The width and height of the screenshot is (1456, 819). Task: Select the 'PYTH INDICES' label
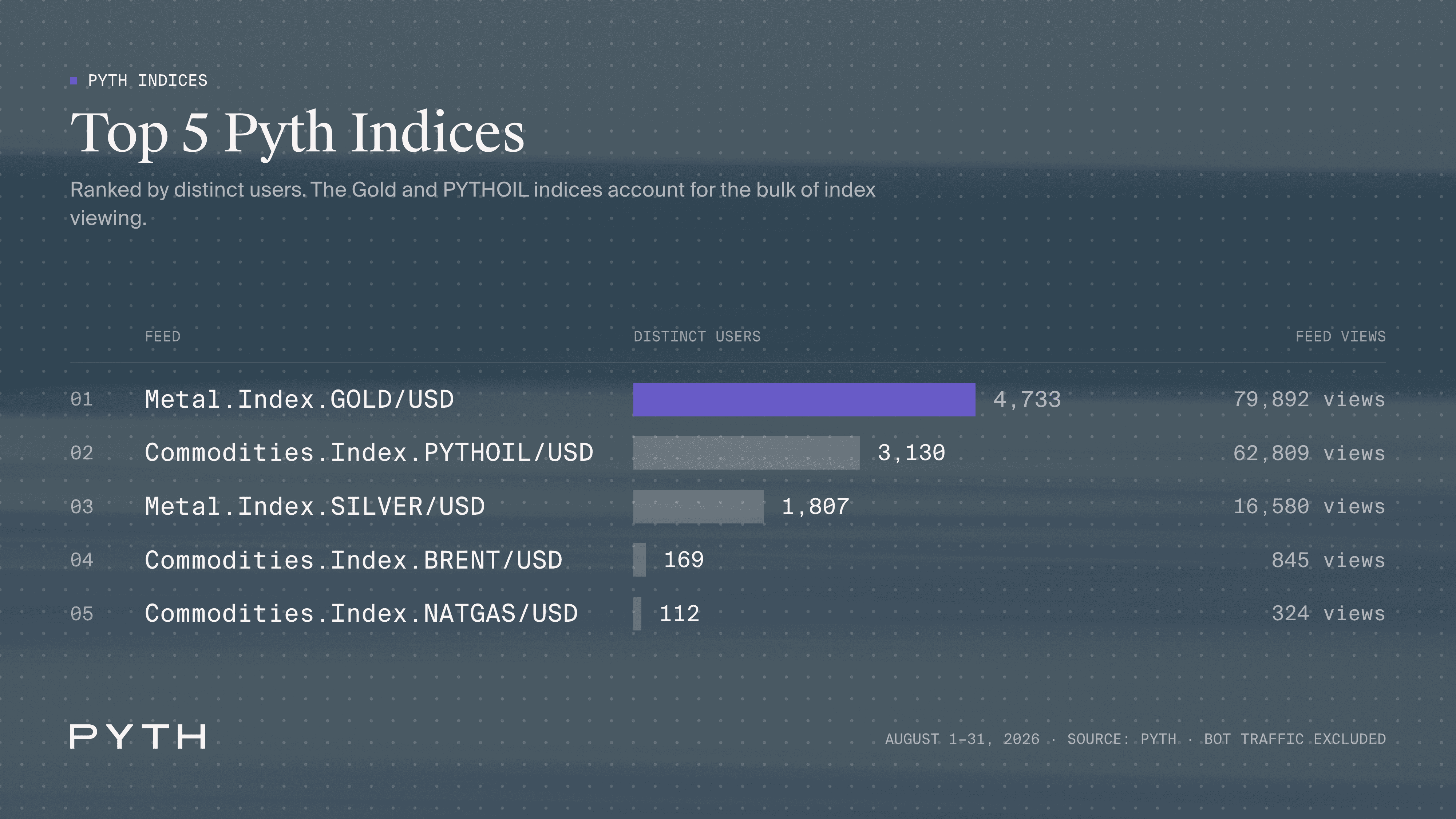click(147, 81)
